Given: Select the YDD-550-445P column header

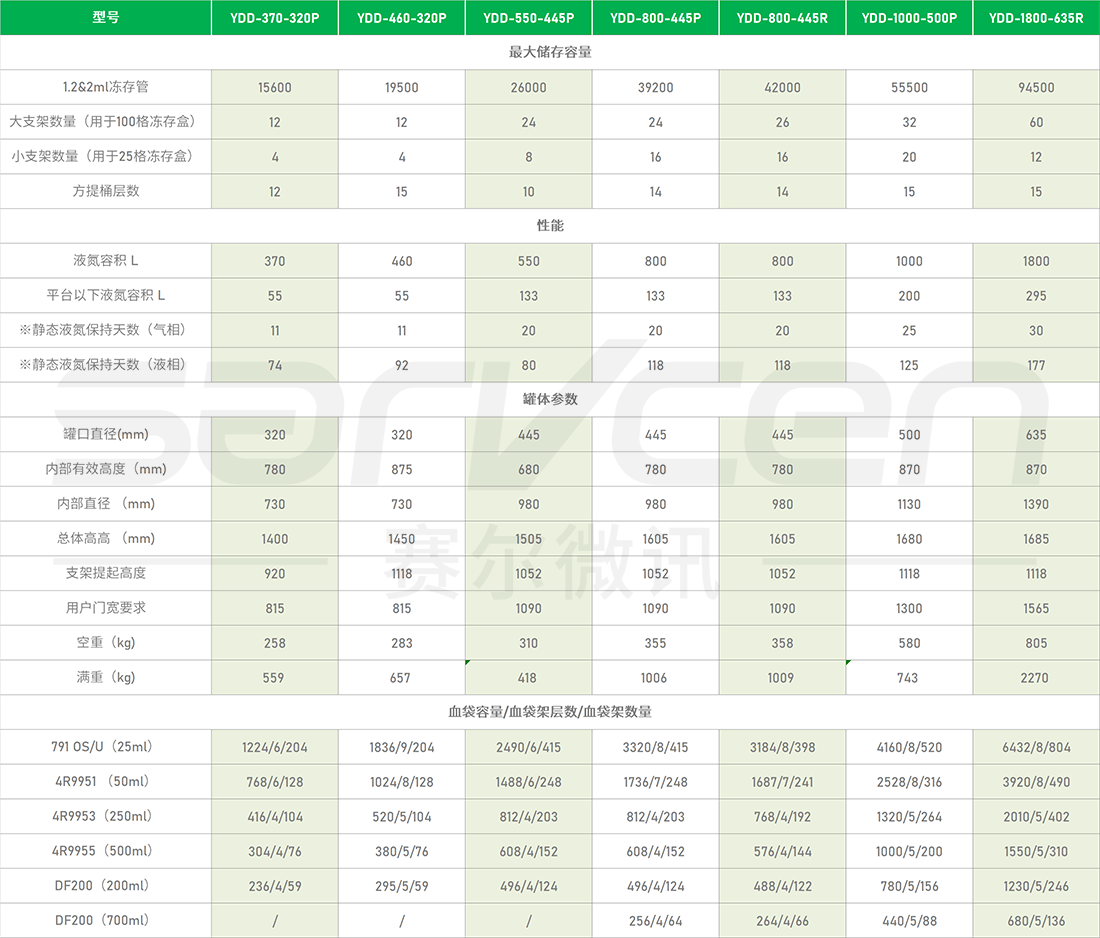Looking at the screenshot, I should (x=528, y=18).
